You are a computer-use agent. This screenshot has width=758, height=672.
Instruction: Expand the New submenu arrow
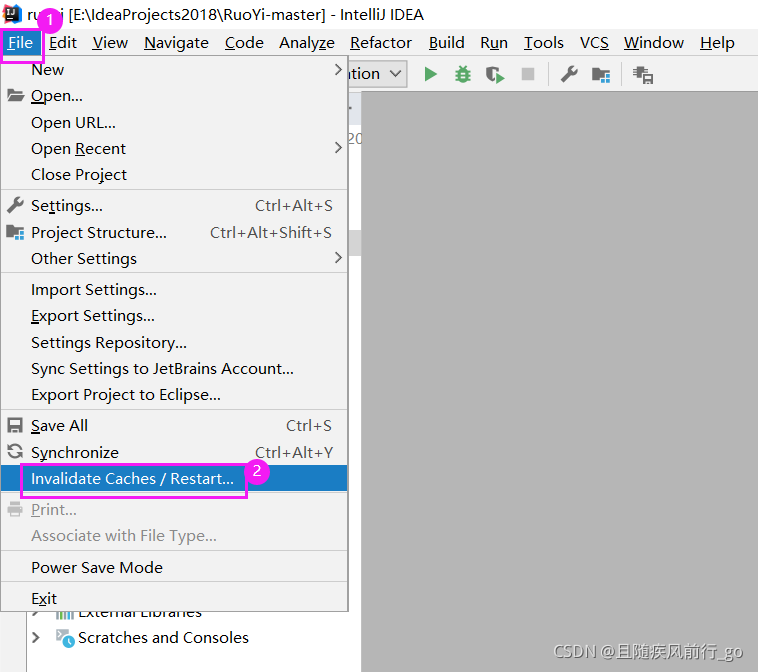click(338, 70)
